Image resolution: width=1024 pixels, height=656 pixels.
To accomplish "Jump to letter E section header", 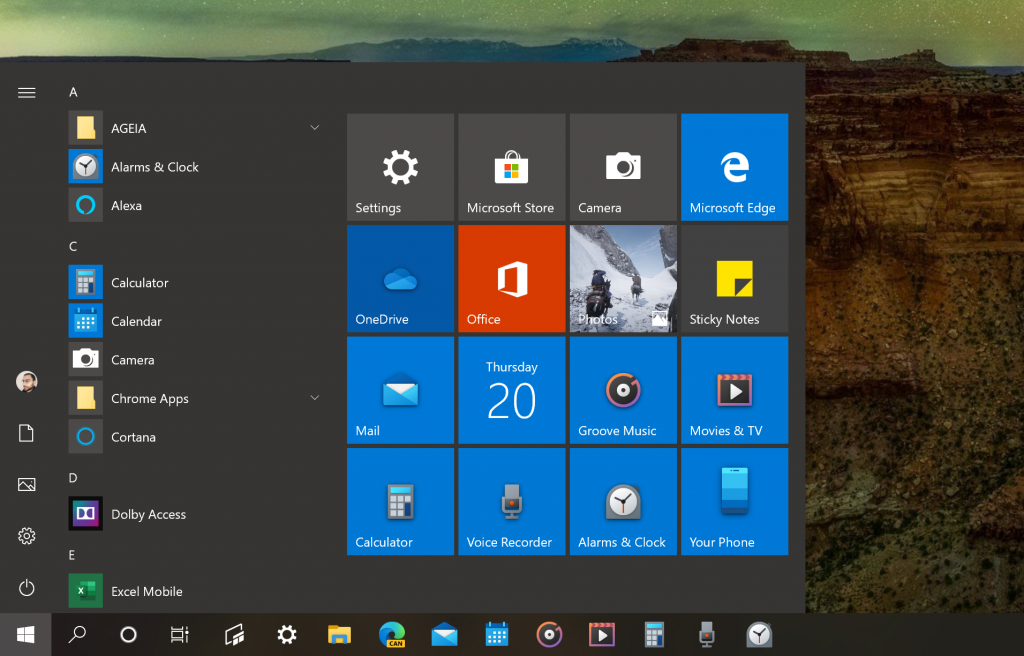I will point(72,555).
